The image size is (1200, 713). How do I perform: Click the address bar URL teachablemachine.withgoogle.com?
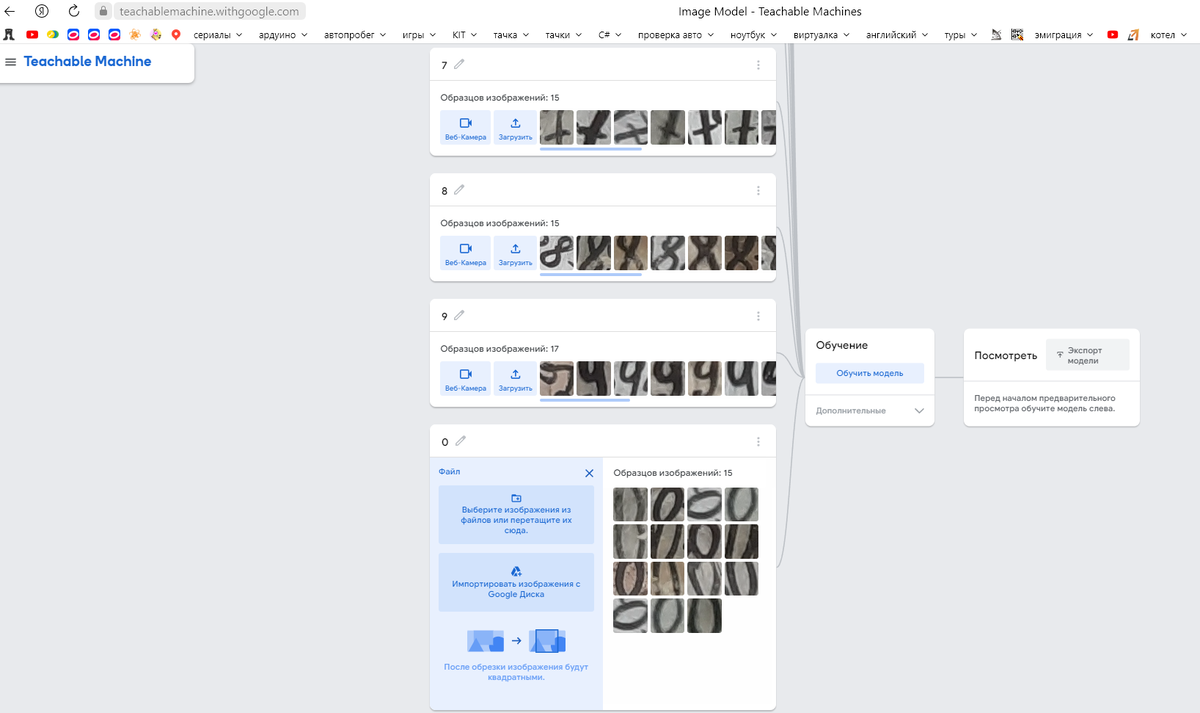(209, 12)
